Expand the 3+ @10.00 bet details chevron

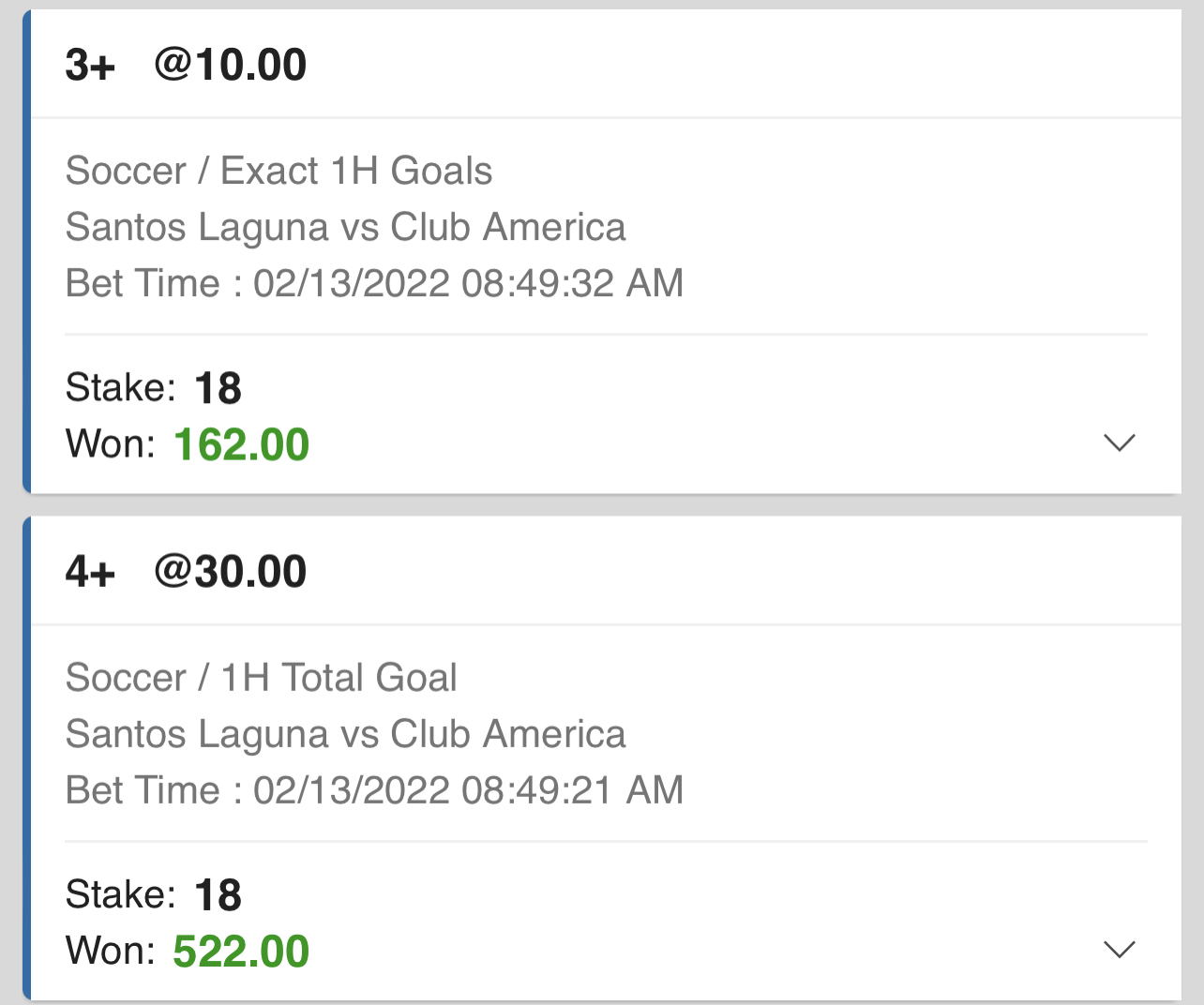(x=1120, y=442)
